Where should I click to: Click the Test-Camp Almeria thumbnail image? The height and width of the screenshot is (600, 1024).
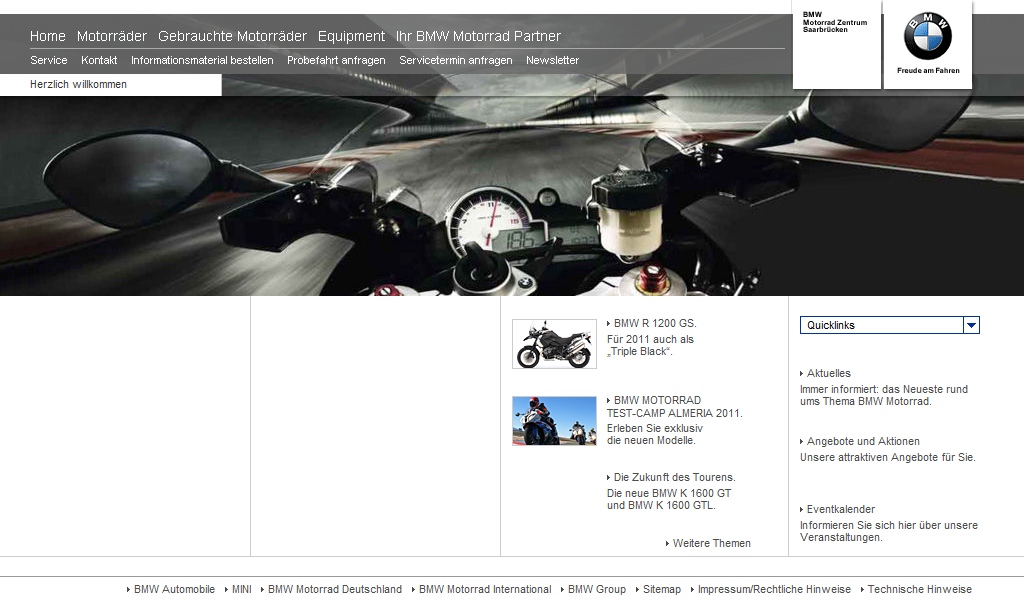click(554, 421)
